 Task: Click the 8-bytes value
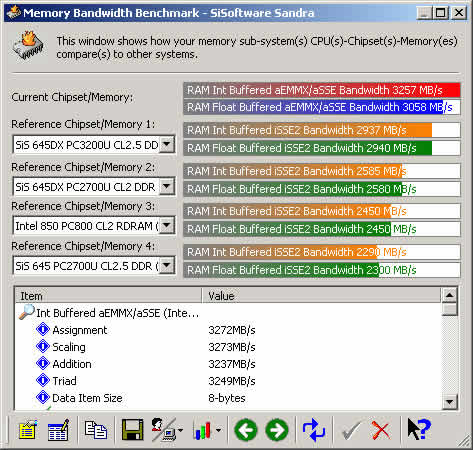point(227,398)
